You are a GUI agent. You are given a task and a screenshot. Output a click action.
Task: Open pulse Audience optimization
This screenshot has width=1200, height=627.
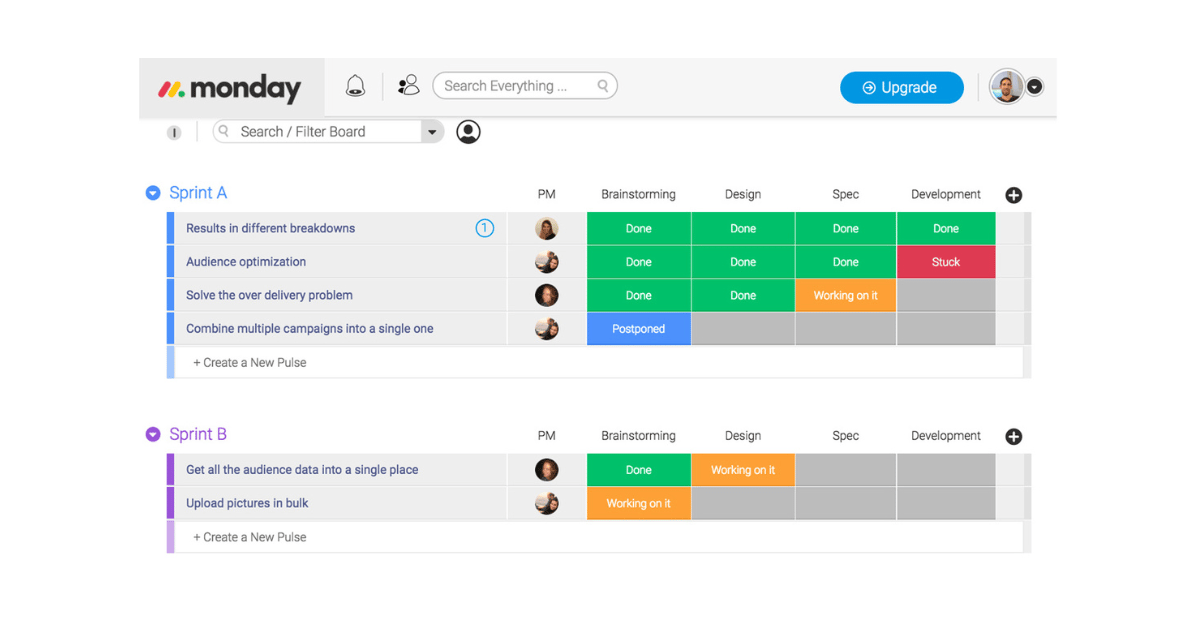(246, 262)
